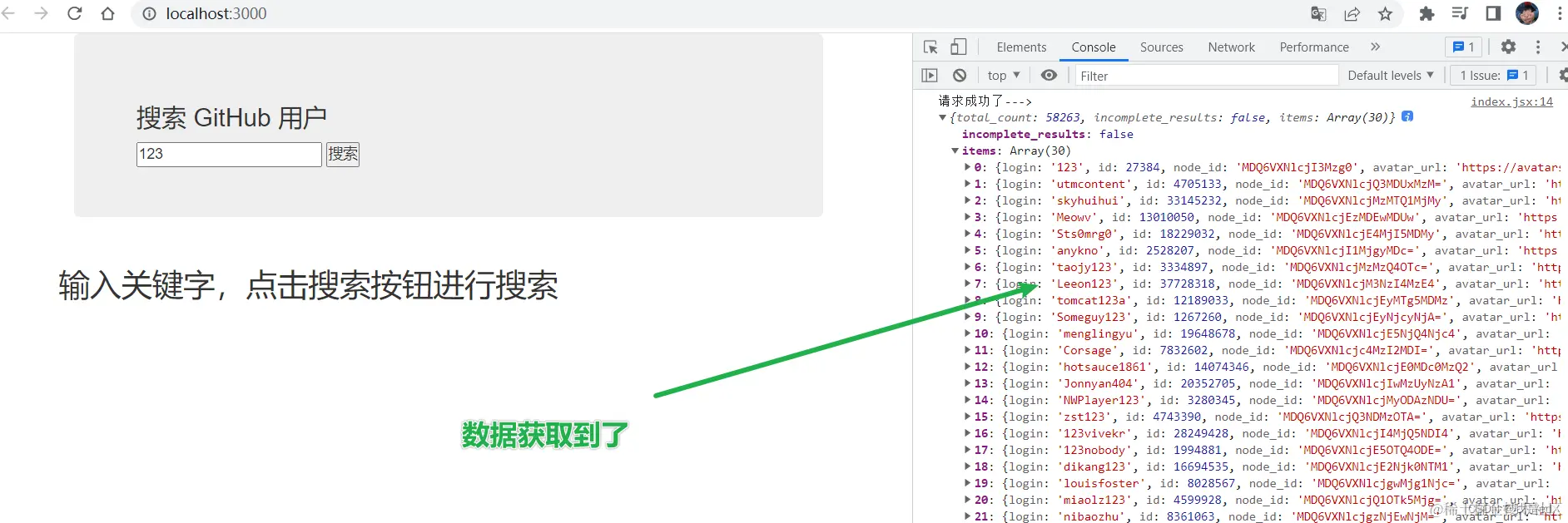Image resolution: width=1568 pixels, height=523 pixels.
Task: Reload the page with refresh icon
Action: tap(74, 13)
